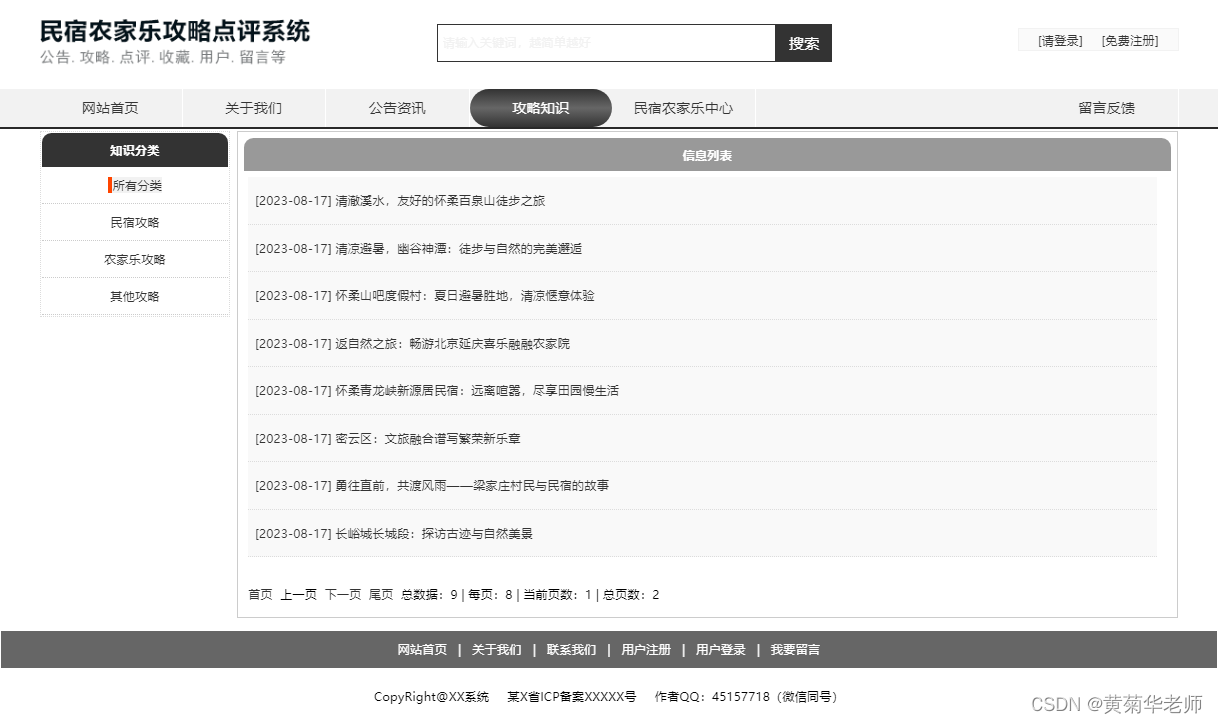This screenshot has width=1218, height=724.
Task: Switch to the 关于我们 navigation tab
Action: coord(252,108)
